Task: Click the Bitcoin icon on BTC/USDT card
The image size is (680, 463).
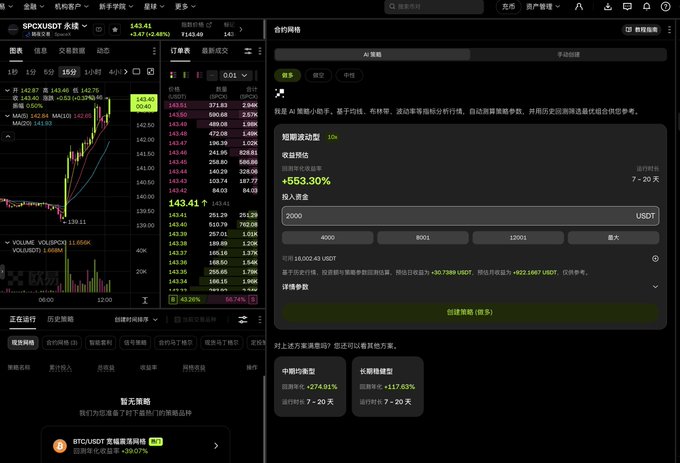Action: (x=60, y=446)
